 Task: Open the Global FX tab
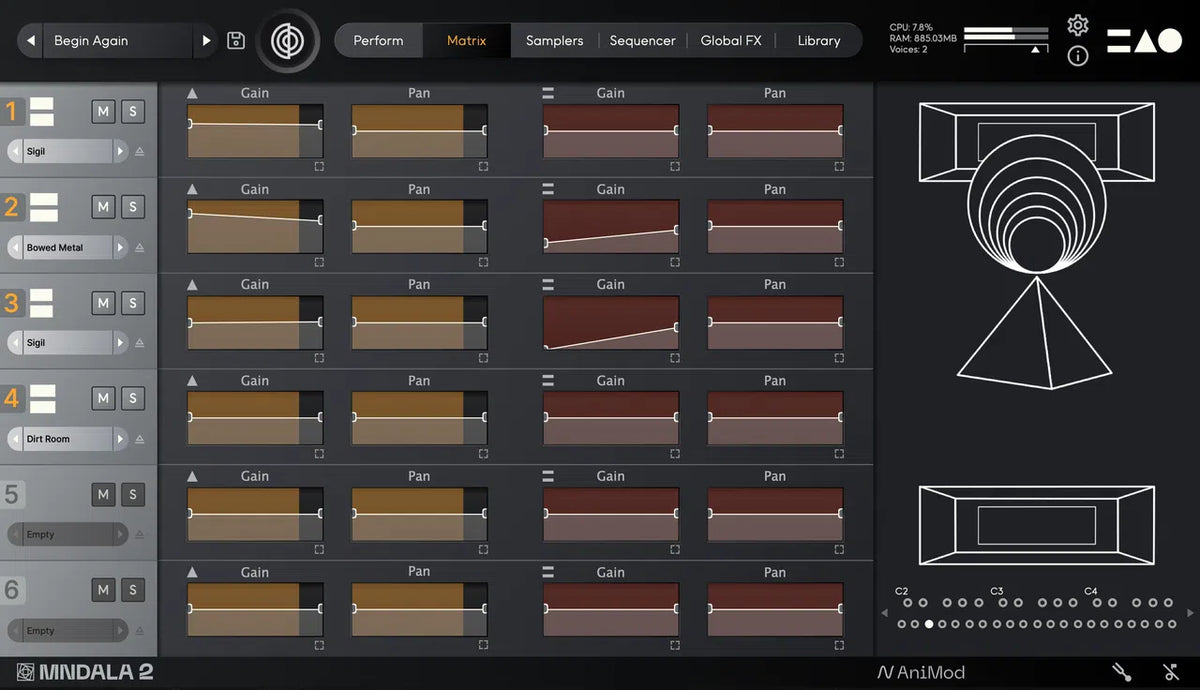pos(730,41)
